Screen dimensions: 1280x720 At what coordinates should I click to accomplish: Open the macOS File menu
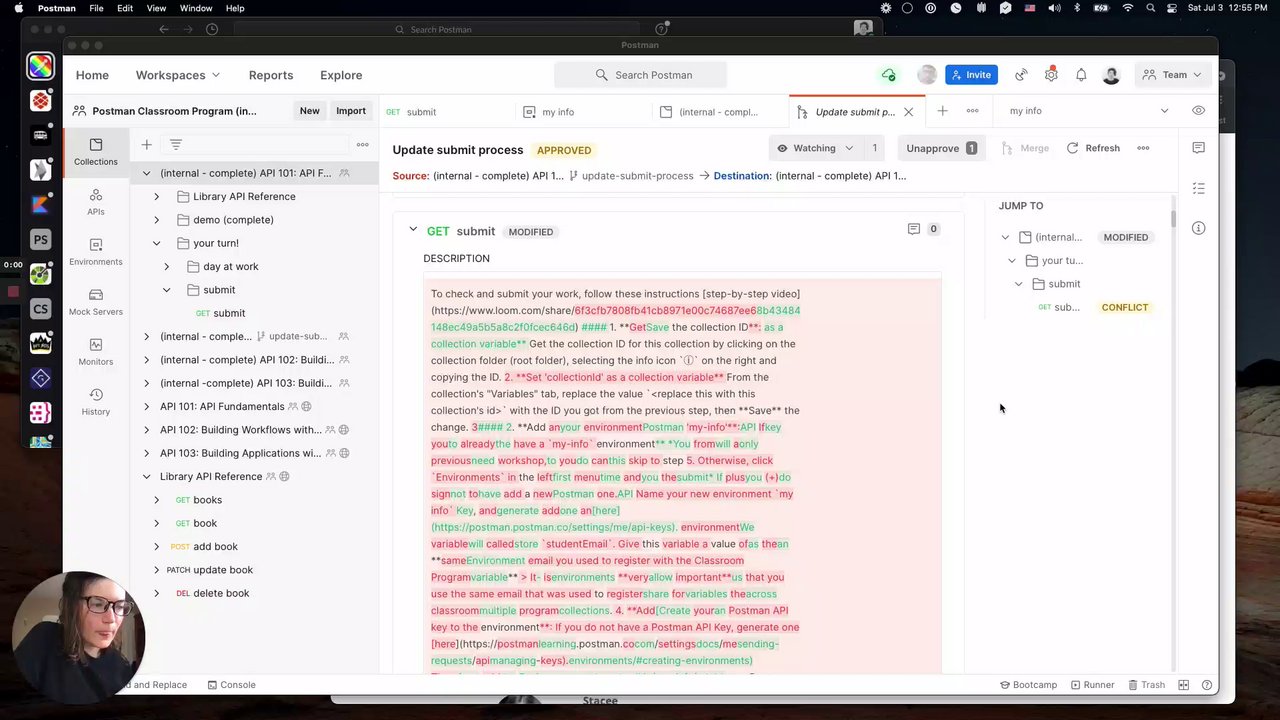[x=96, y=8]
